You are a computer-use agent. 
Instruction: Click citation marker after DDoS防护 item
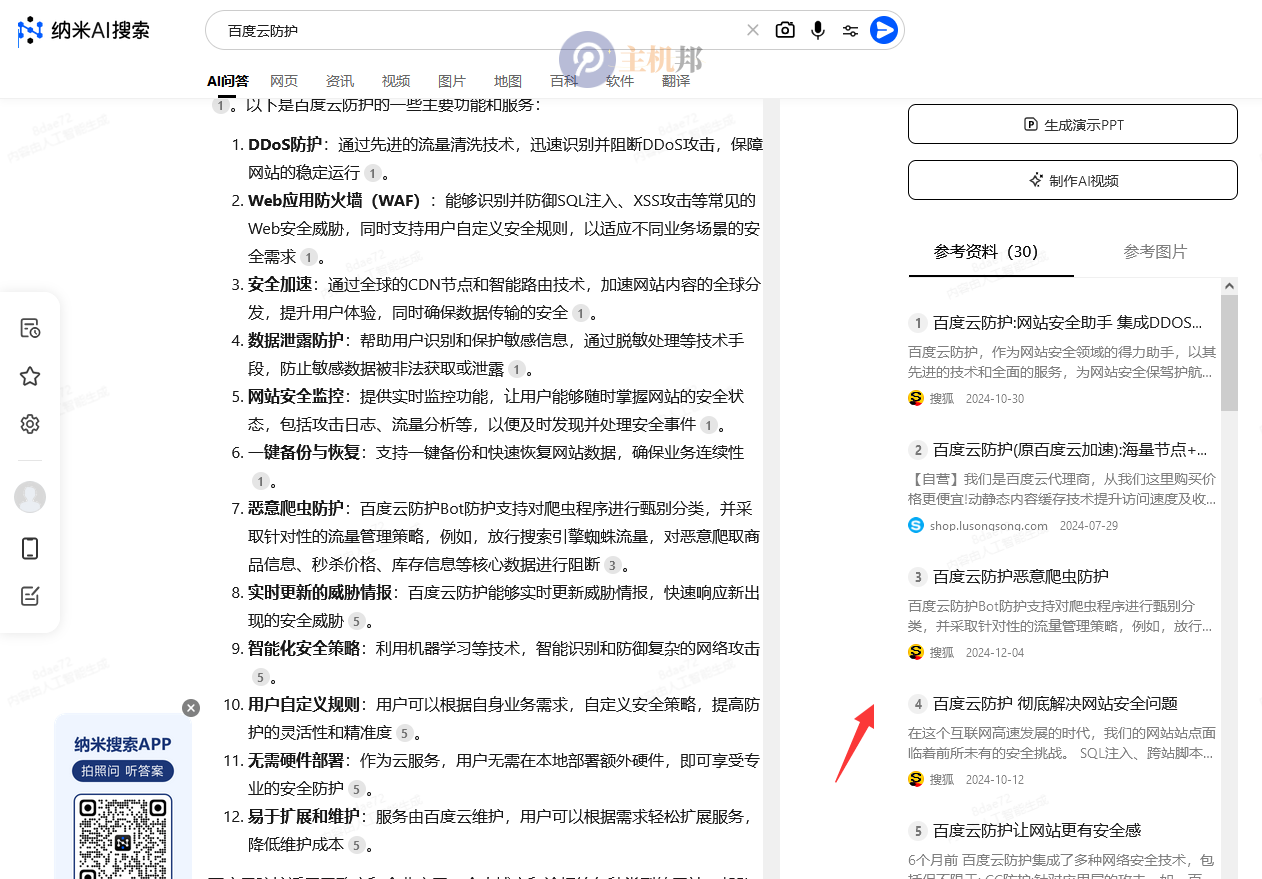click(373, 173)
